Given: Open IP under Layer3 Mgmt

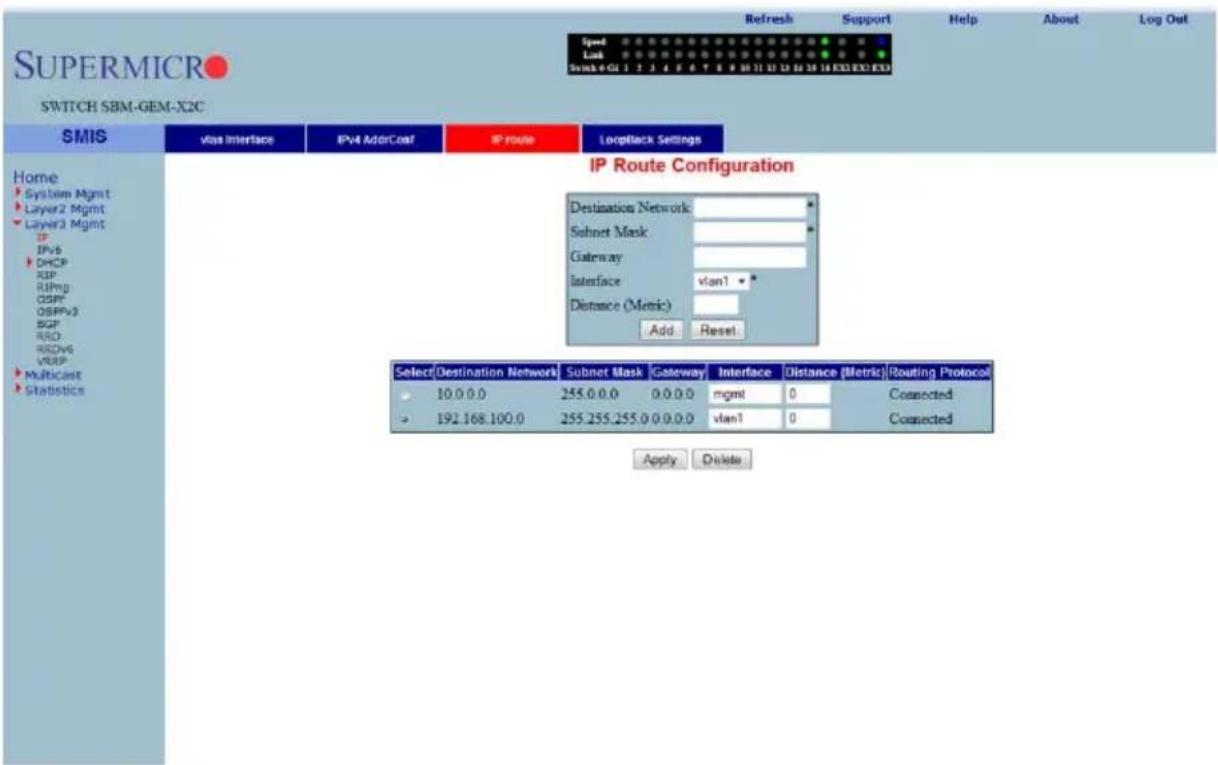Looking at the screenshot, I should click(42, 238).
